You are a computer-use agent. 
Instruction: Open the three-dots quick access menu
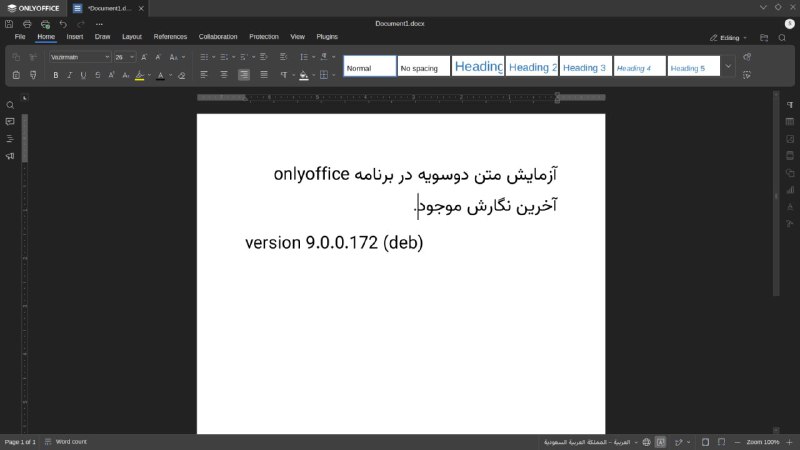pyautogui.click(x=99, y=24)
